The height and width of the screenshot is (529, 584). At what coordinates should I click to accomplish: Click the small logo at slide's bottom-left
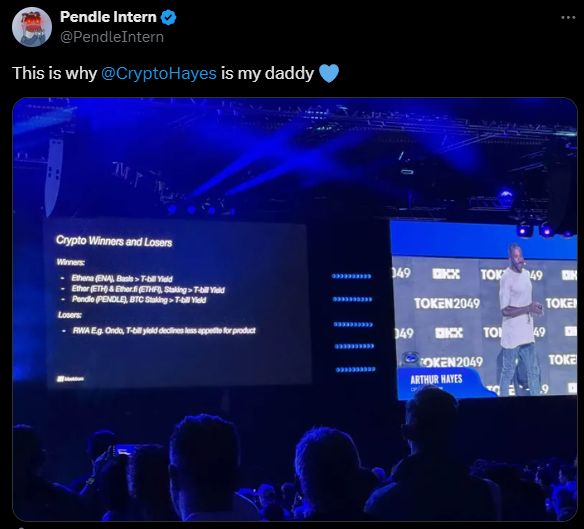coord(70,379)
